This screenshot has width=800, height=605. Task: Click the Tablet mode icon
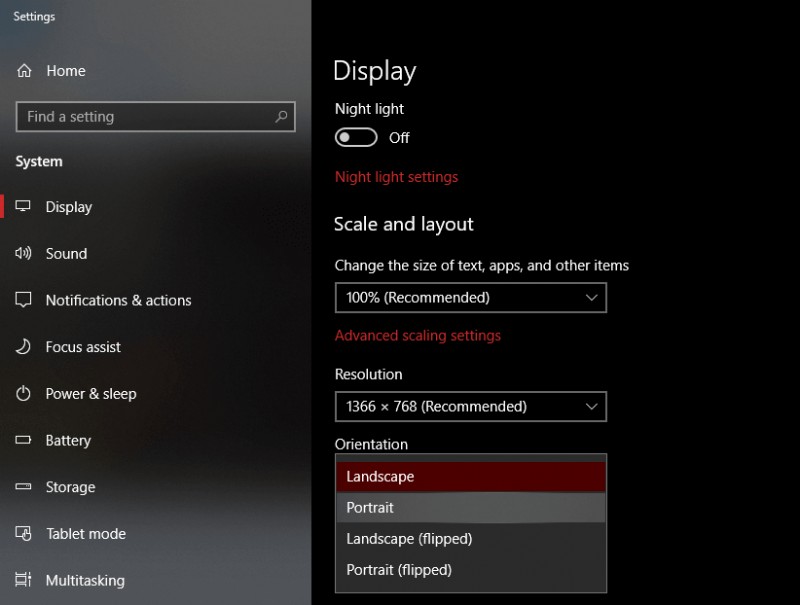pyautogui.click(x=23, y=534)
